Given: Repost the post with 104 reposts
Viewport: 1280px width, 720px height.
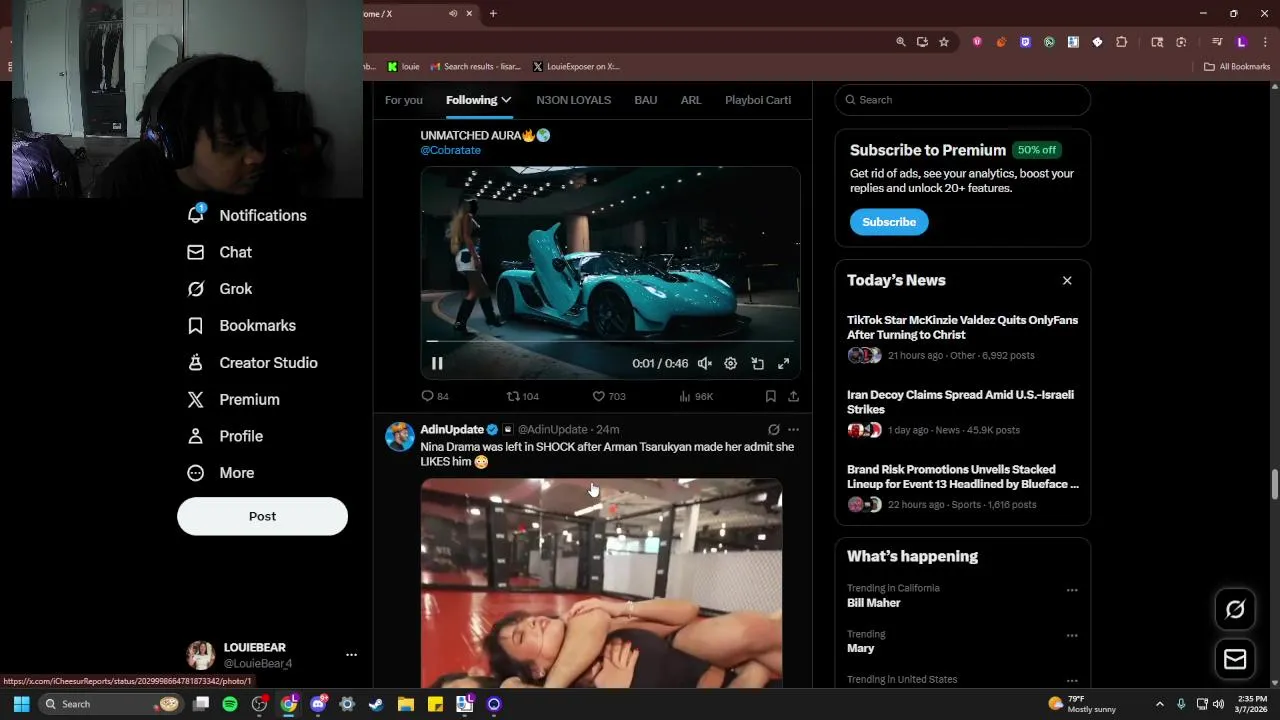Looking at the screenshot, I should tap(522, 396).
